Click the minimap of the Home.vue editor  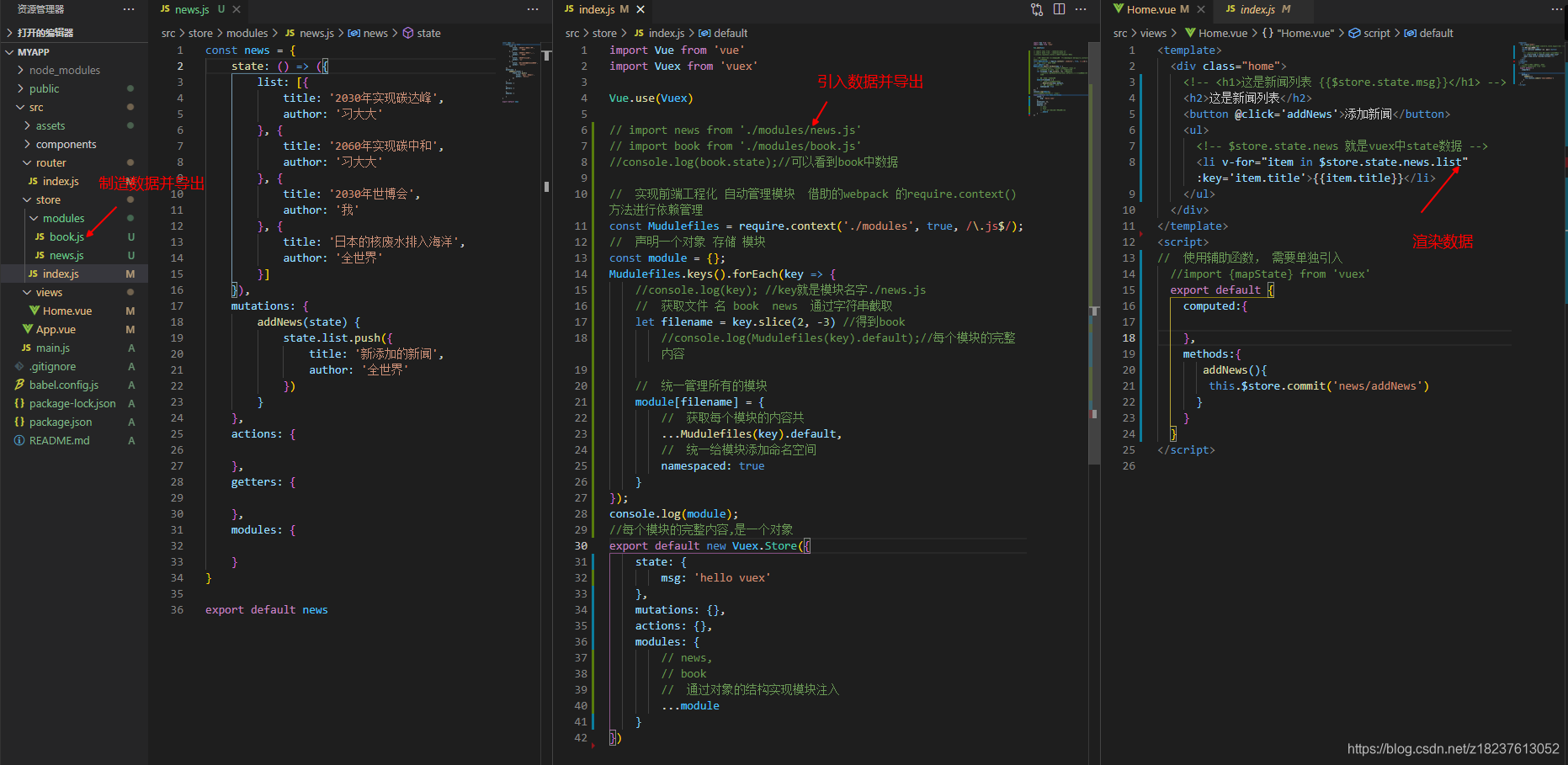point(1537,63)
